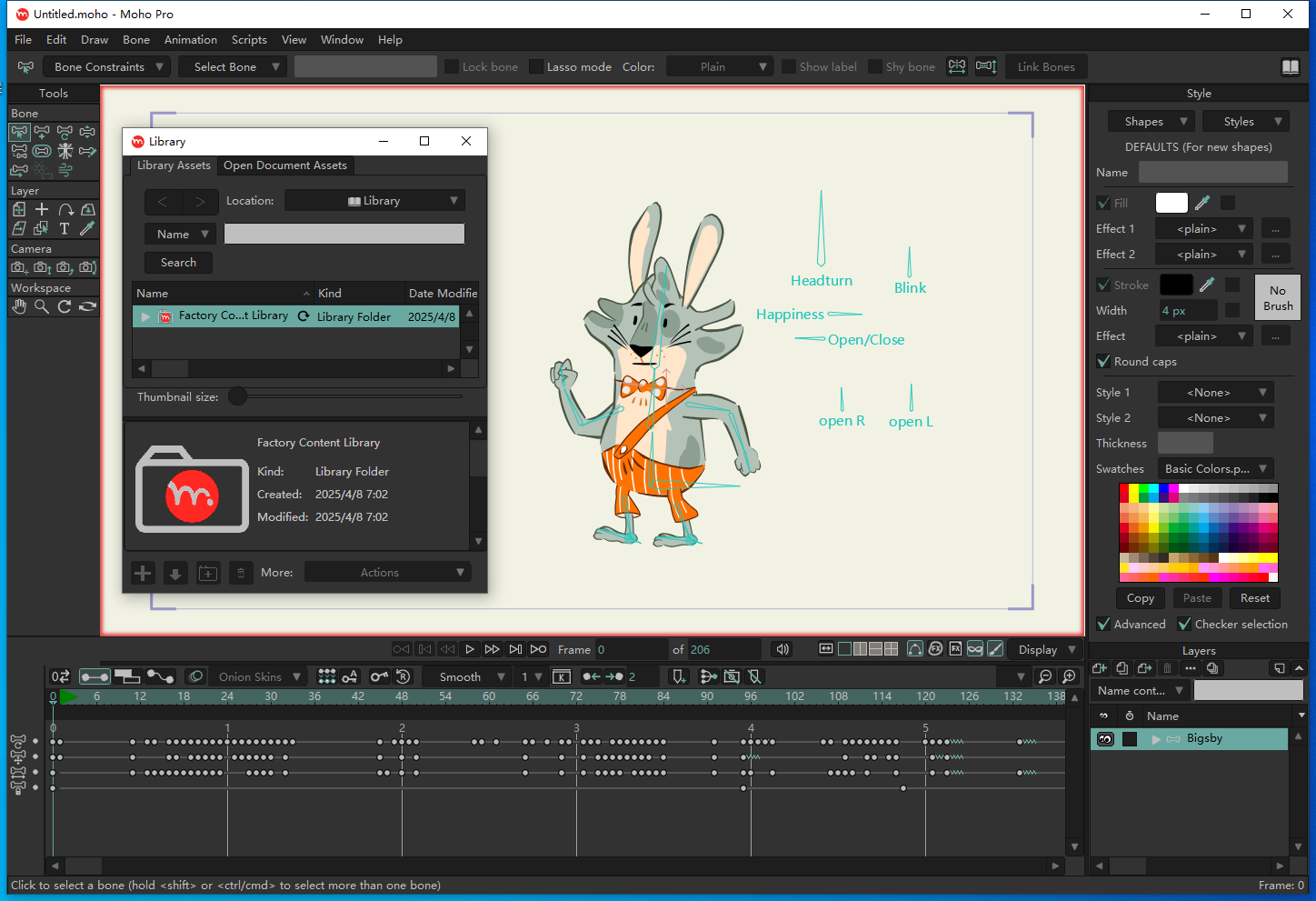Select the Zoom magnifier workspace tool
This screenshot has height=901, width=1316.
click(42, 307)
